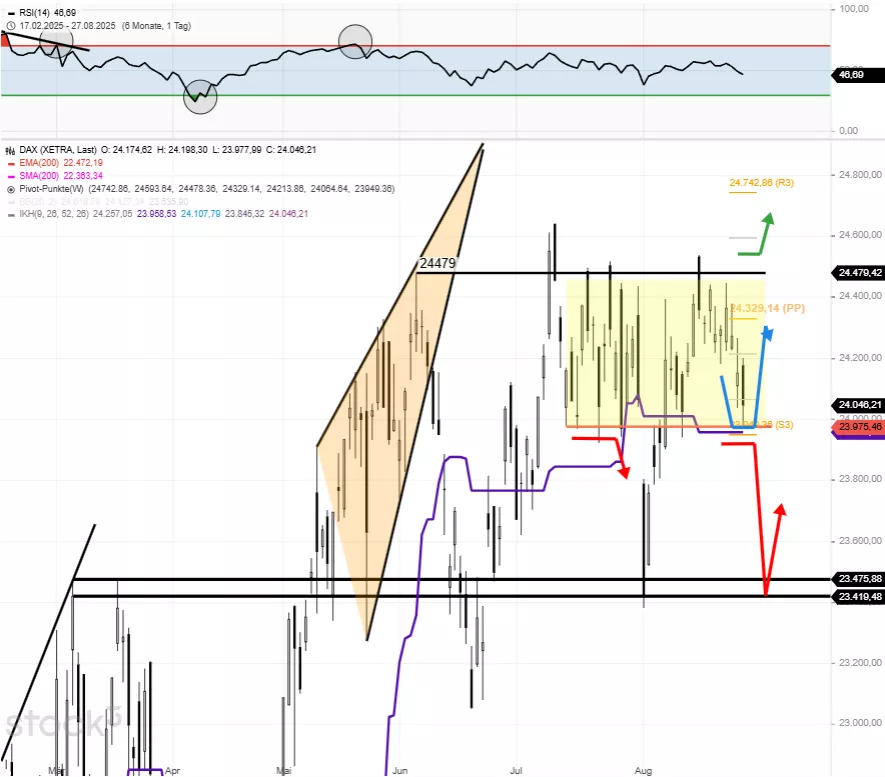Click the 24.046,21 current price axis tag
This screenshot has height=777, width=885.
[859, 405]
